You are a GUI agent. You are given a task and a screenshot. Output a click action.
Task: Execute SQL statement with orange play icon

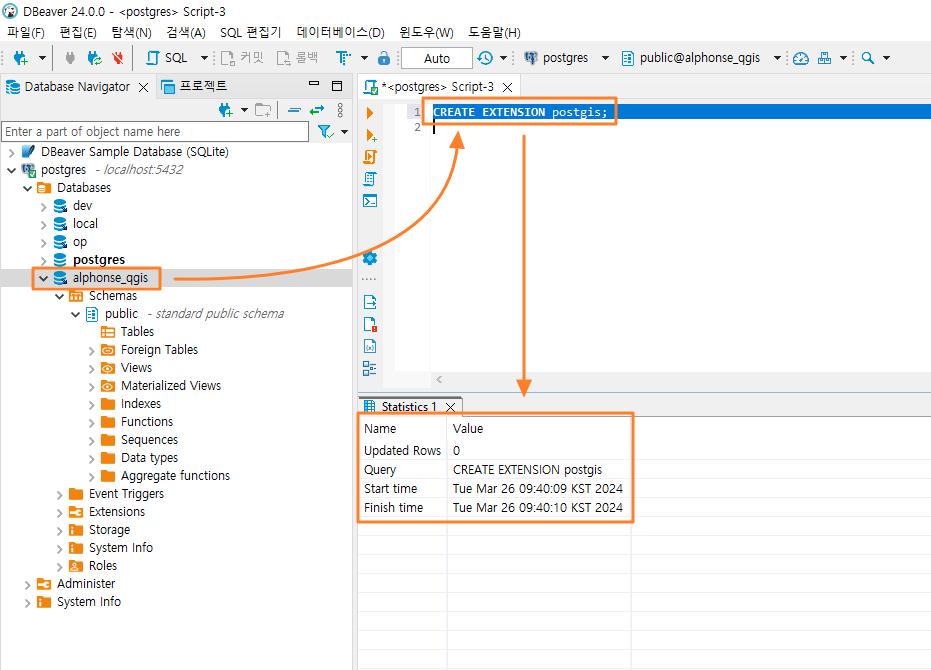click(370, 113)
